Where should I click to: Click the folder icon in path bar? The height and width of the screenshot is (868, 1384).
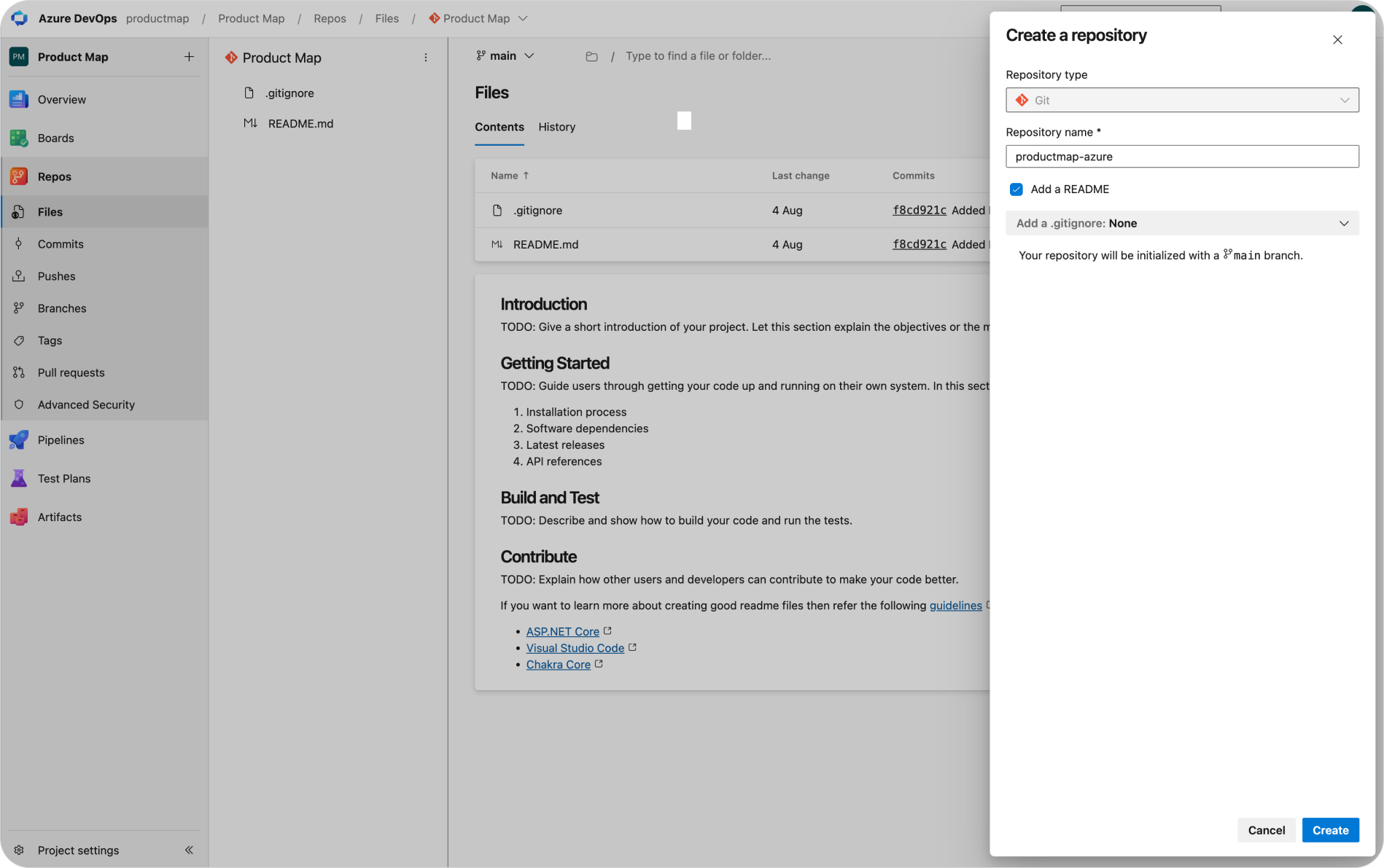click(591, 56)
